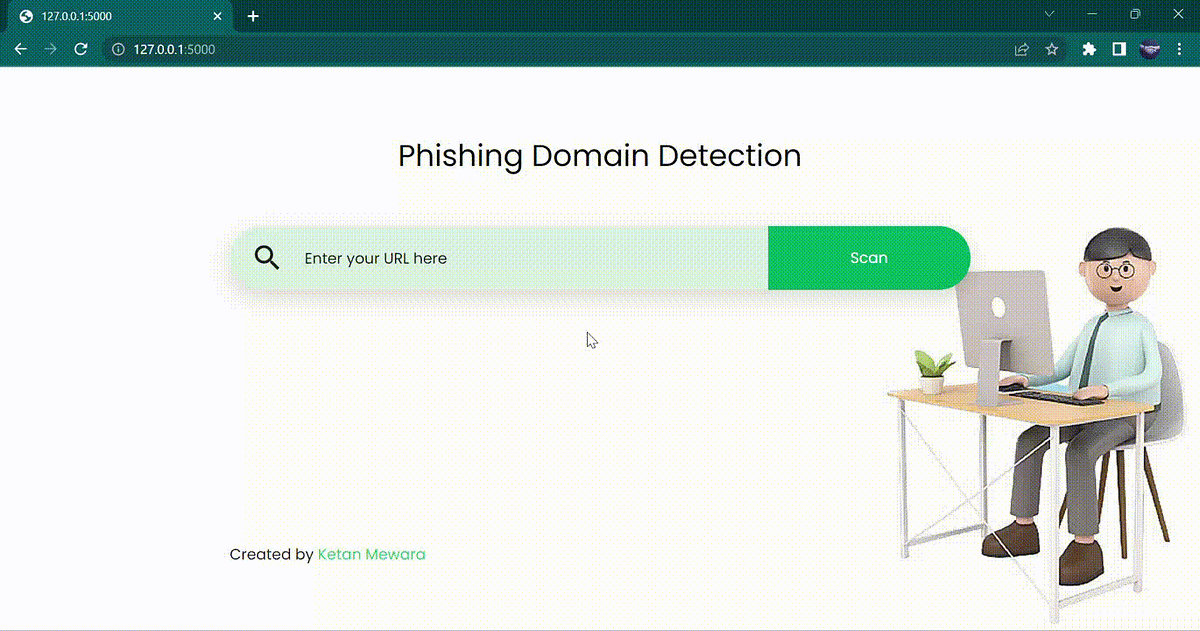Screen dimensions: 1200x631
Task: Open the tab search chevron
Action: pyautogui.click(x=1049, y=14)
